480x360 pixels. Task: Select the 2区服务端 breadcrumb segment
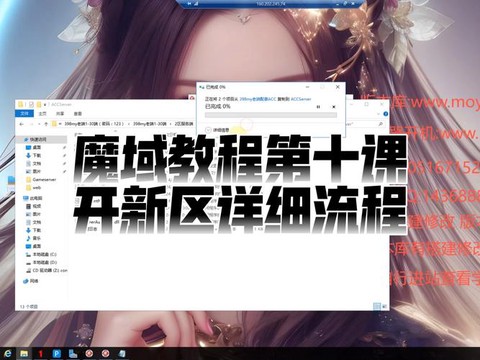[184, 124]
